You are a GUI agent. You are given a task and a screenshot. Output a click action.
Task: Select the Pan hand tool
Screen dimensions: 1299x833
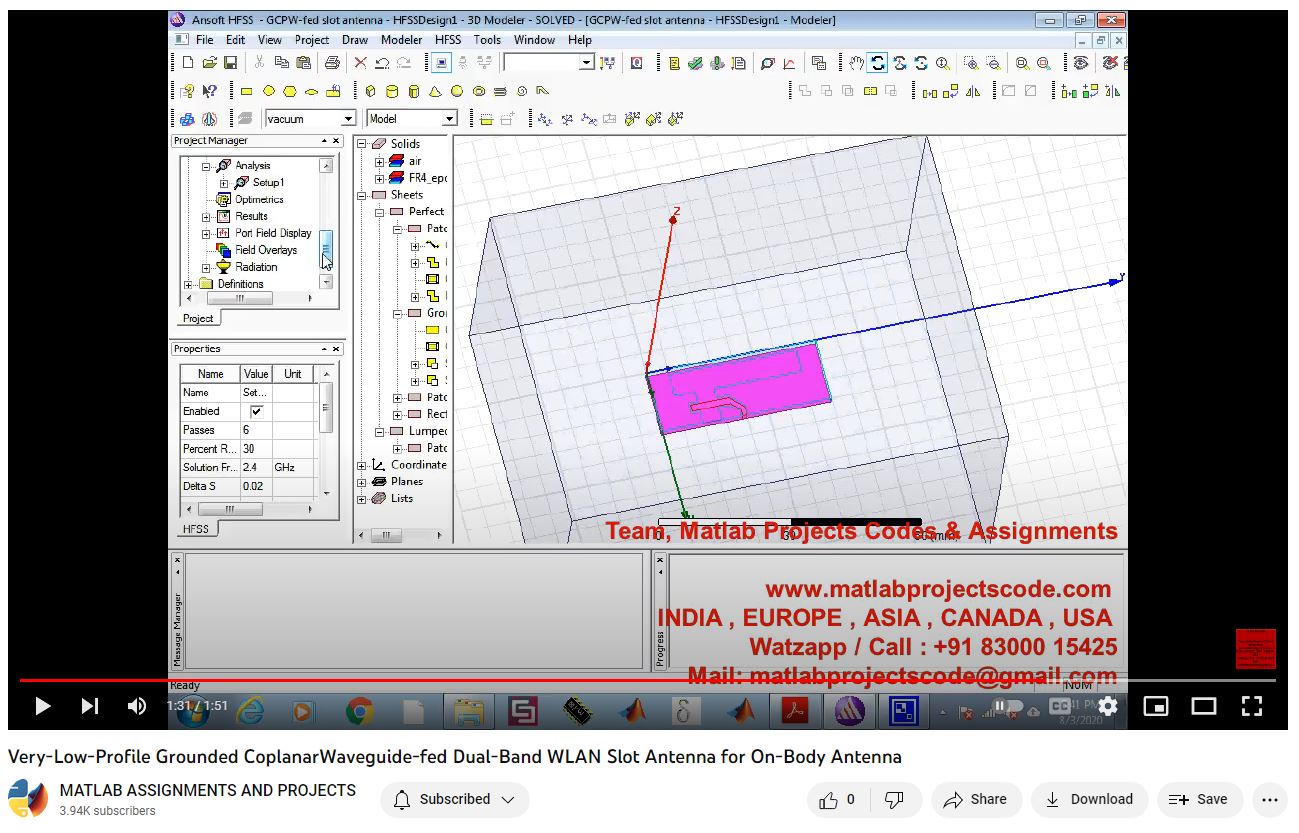856,63
